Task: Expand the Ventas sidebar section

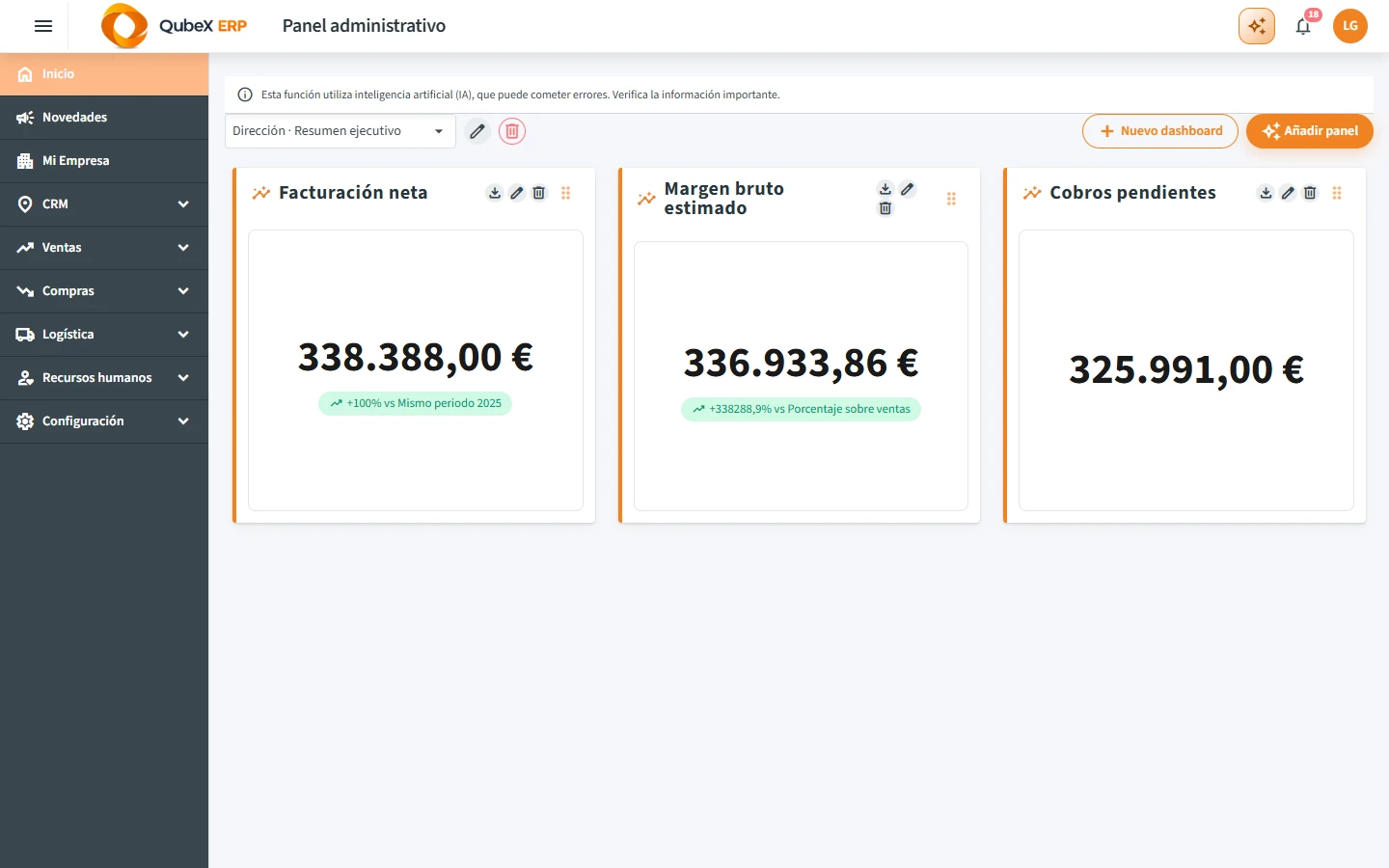Action: 104,248
